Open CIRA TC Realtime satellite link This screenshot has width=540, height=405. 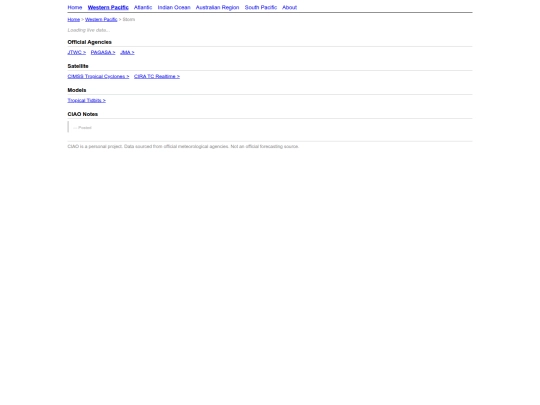[157, 76]
